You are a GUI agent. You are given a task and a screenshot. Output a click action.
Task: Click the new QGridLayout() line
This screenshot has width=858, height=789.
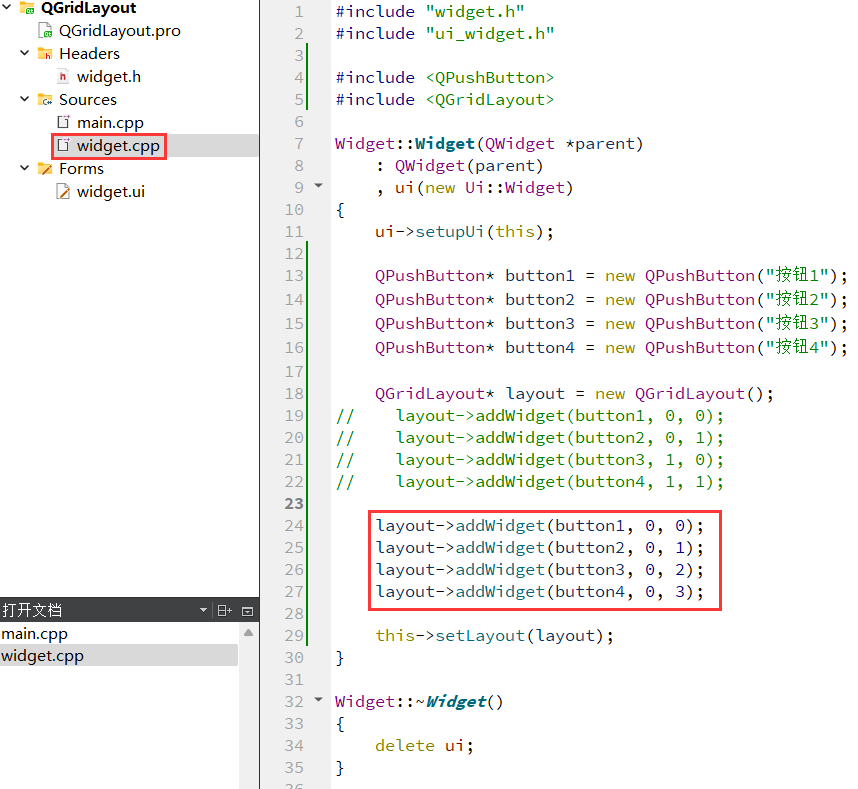[x=575, y=393]
